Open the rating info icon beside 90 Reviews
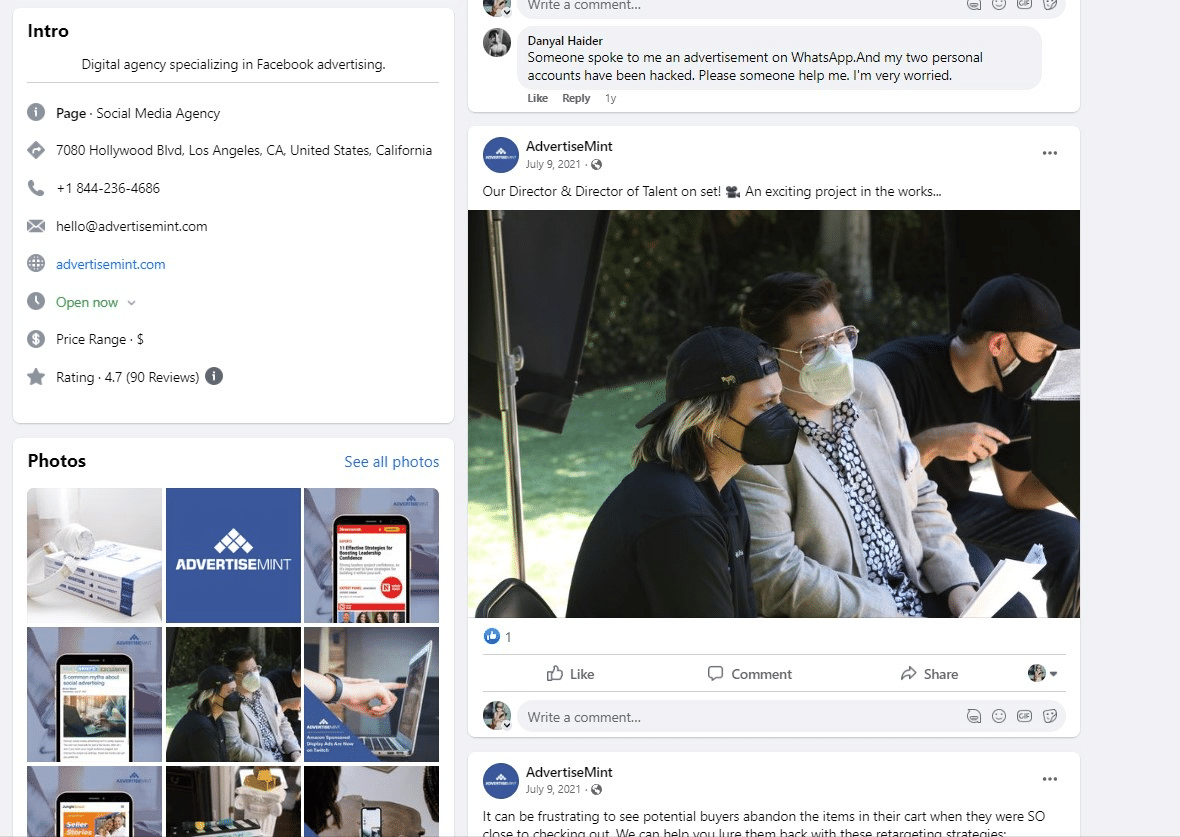The height and width of the screenshot is (837, 1180). (214, 376)
